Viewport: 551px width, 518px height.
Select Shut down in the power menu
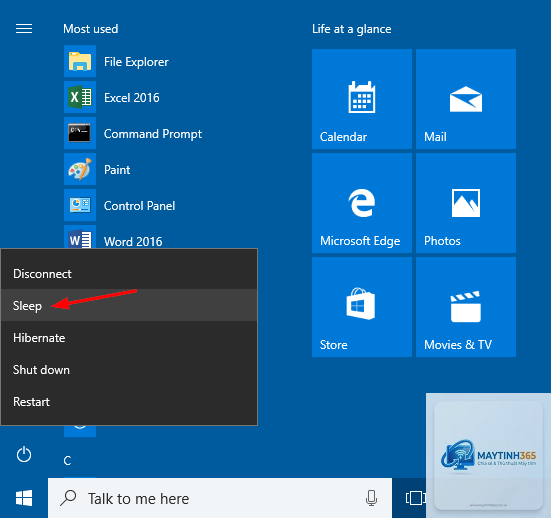(129, 369)
